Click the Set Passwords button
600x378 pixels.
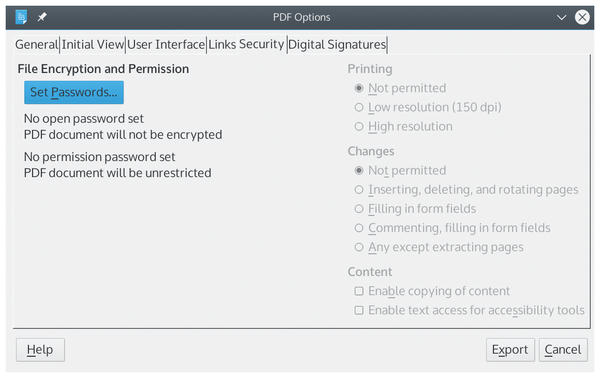[x=74, y=92]
